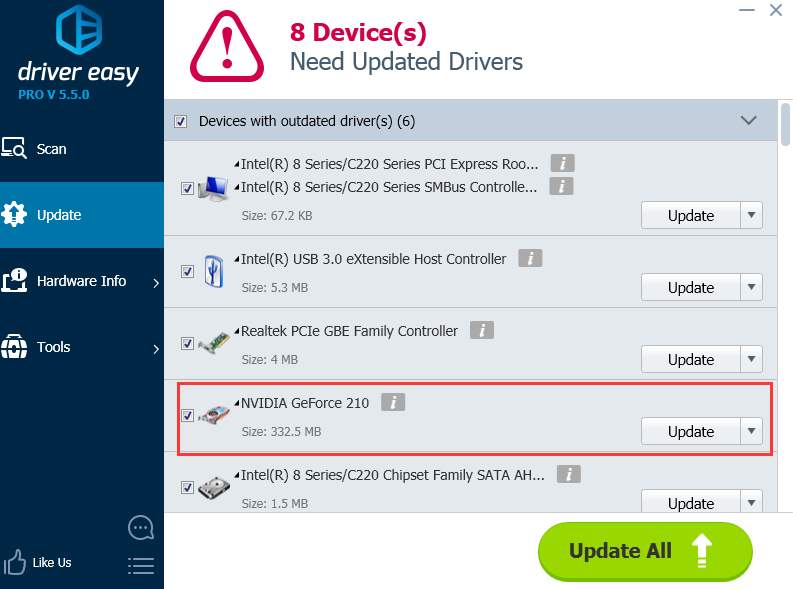This screenshot has height=589, width=793.
Task: Click the Tools toolbox icon in sidebar
Action: pos(14,346)
